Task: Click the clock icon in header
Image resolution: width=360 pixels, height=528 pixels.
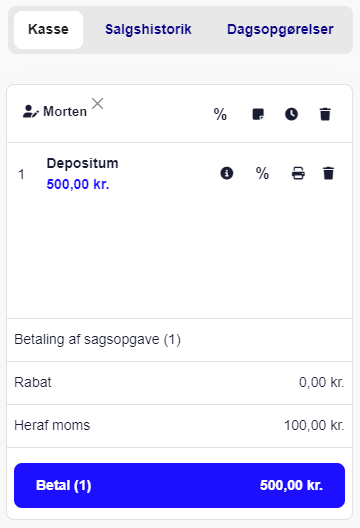Action: click(291, 114)
